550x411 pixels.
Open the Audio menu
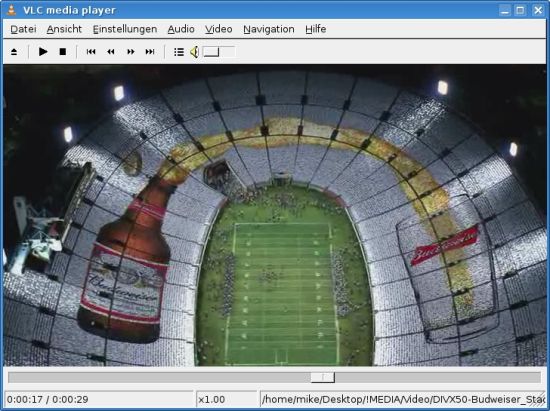[x=181, y=29]
